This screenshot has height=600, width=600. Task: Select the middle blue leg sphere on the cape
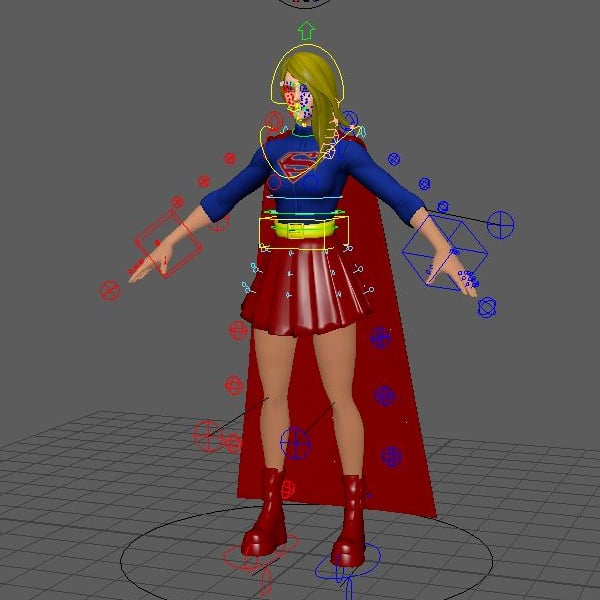tap(384, 396)
